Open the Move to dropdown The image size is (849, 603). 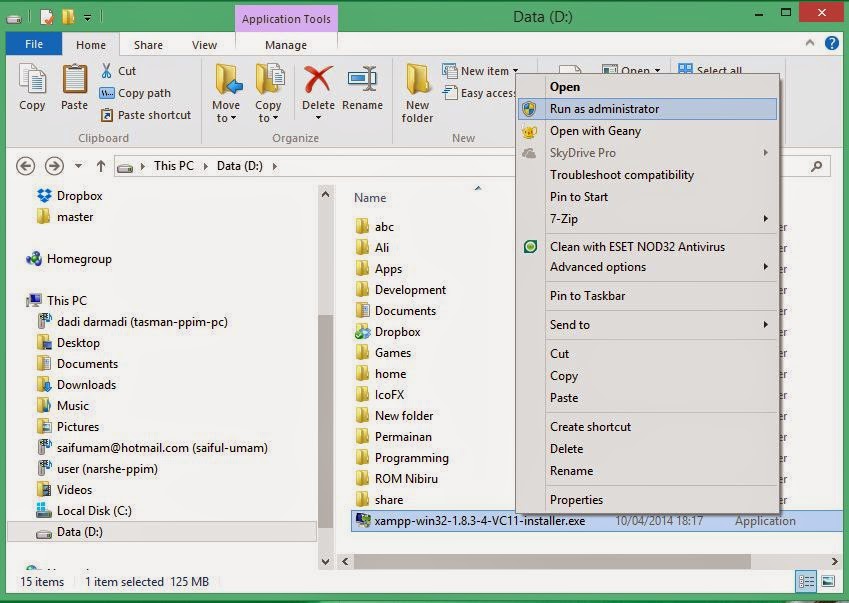pos(226,112)
